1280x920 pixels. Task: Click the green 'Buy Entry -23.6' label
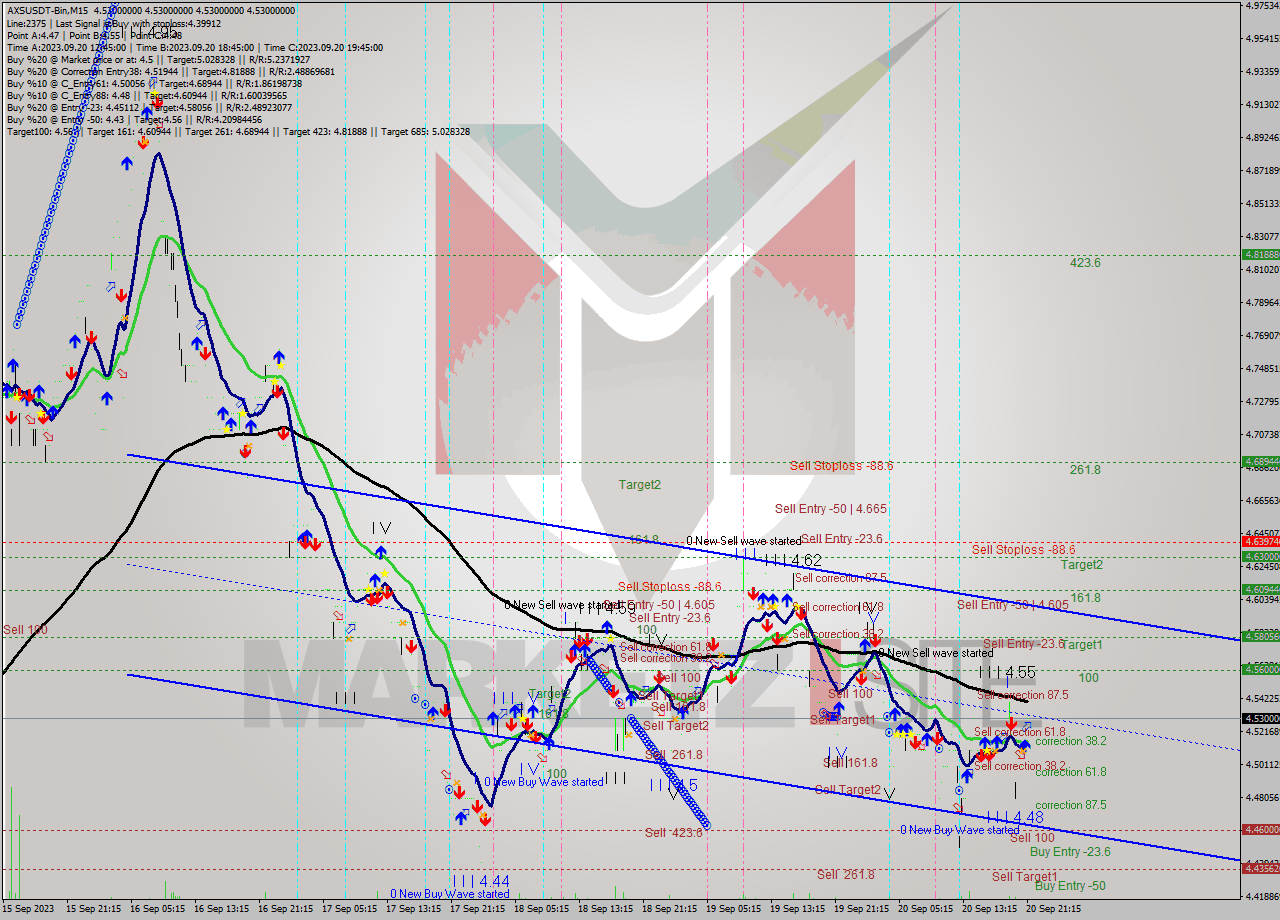coord(1070,852)
